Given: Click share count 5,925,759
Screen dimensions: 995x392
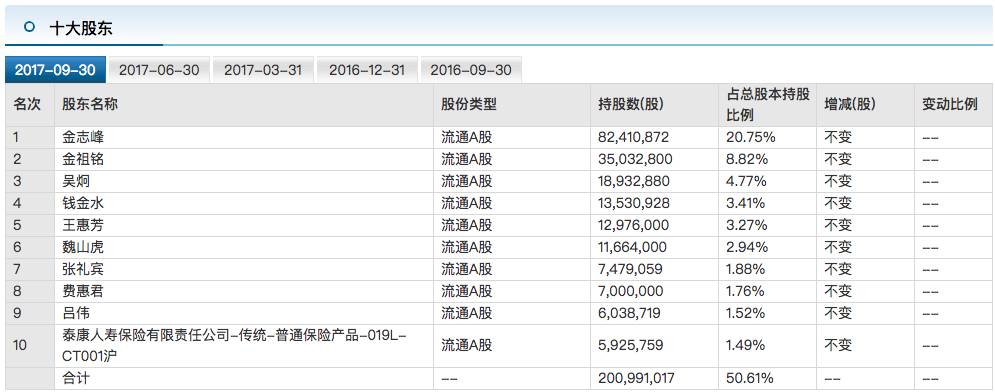Looking at the screenshot, I should (630, 346).
